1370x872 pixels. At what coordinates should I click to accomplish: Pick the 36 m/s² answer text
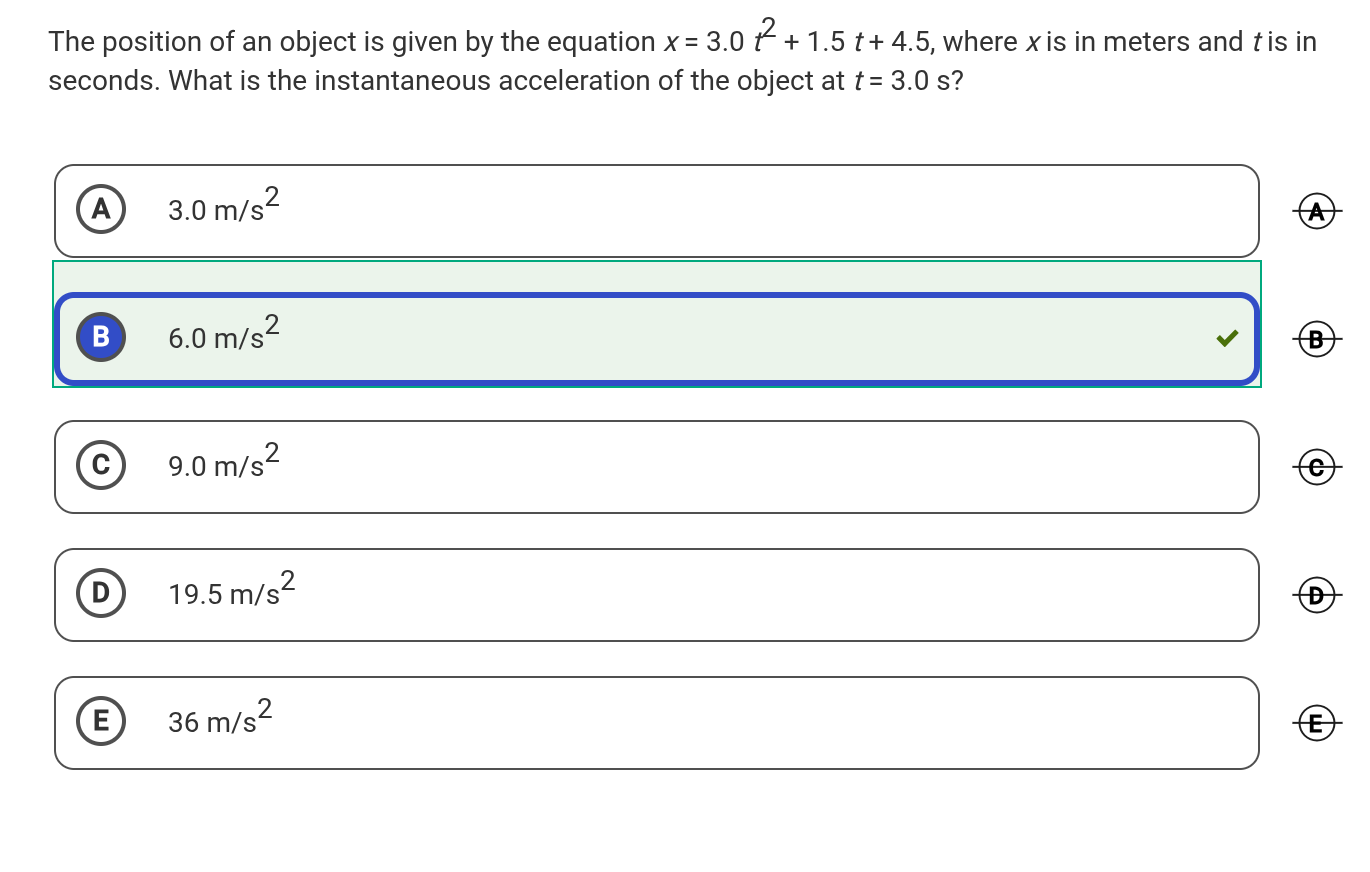point(219,720)
